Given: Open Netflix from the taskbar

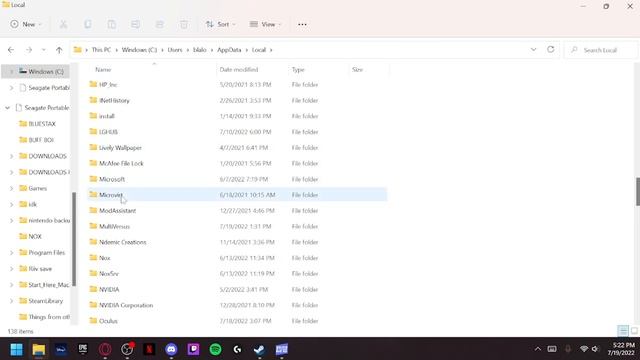Looking at the screenshot, I should pyautogui.click(x=149, y=349).
